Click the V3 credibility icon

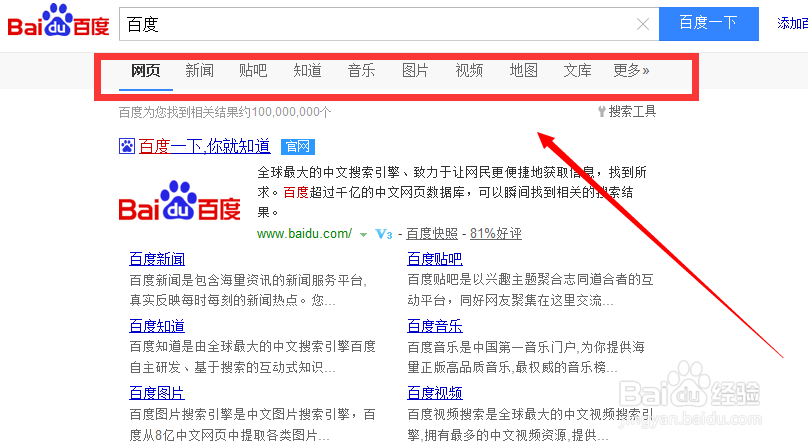point(384,234)
